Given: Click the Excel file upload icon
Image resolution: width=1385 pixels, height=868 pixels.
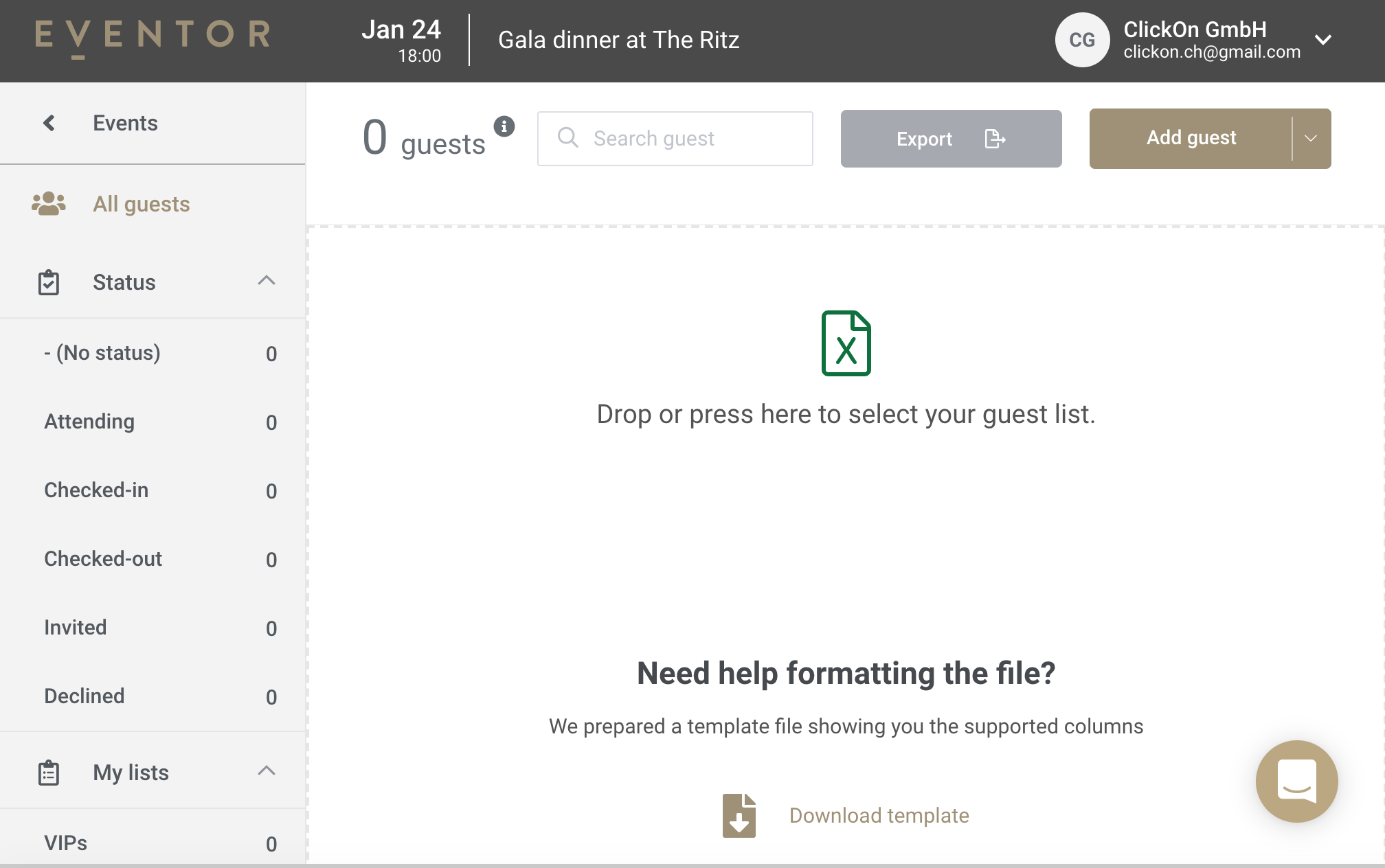Looking at the screenshot, I should tap(846, 343).
